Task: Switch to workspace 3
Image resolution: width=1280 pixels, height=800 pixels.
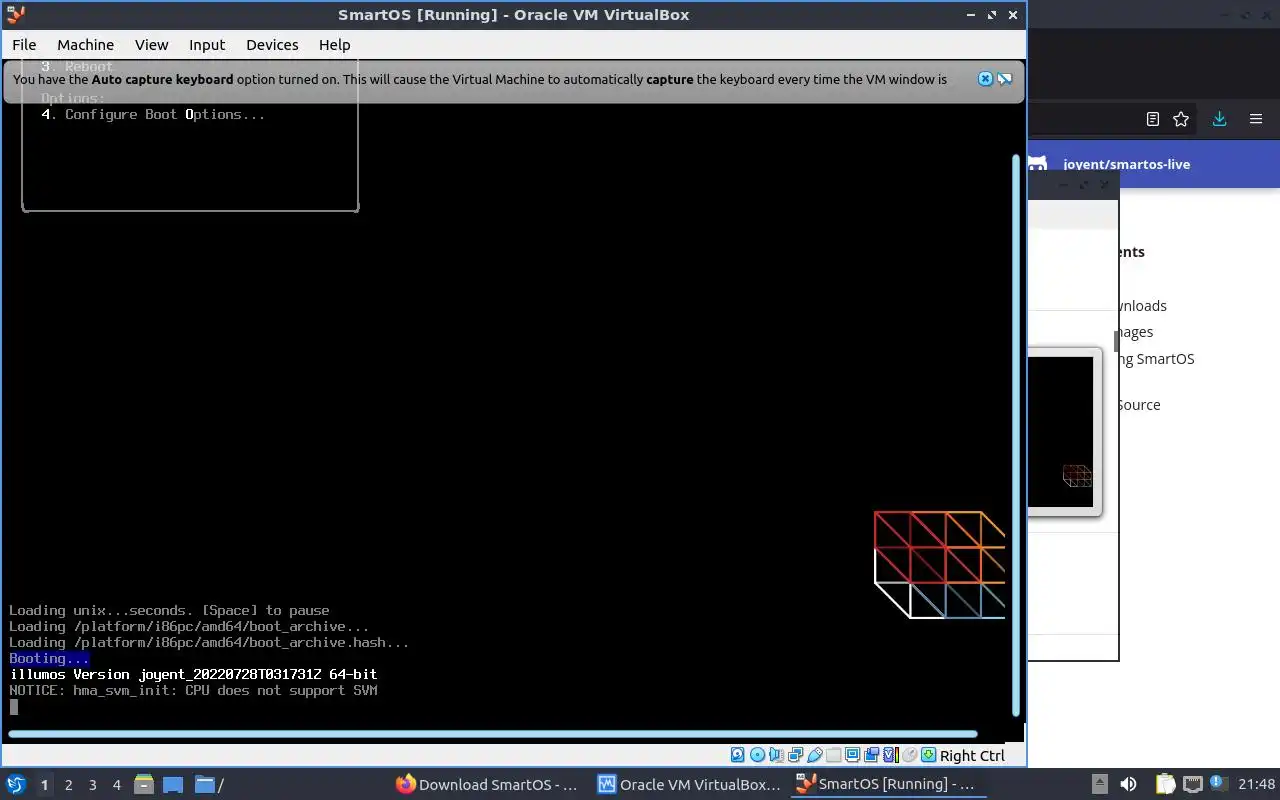Action: (x=92, y=785)
